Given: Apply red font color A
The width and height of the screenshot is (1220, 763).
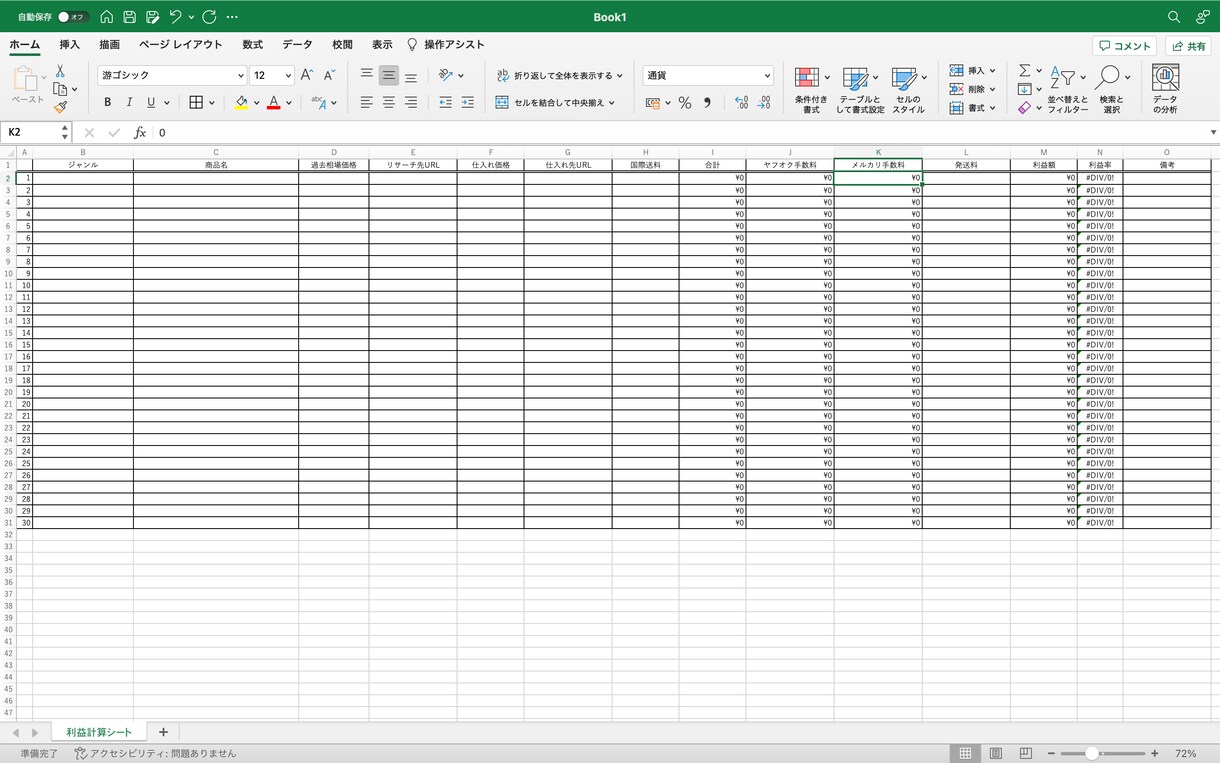Looking at the screenshot, I should (x=273, y=102).
